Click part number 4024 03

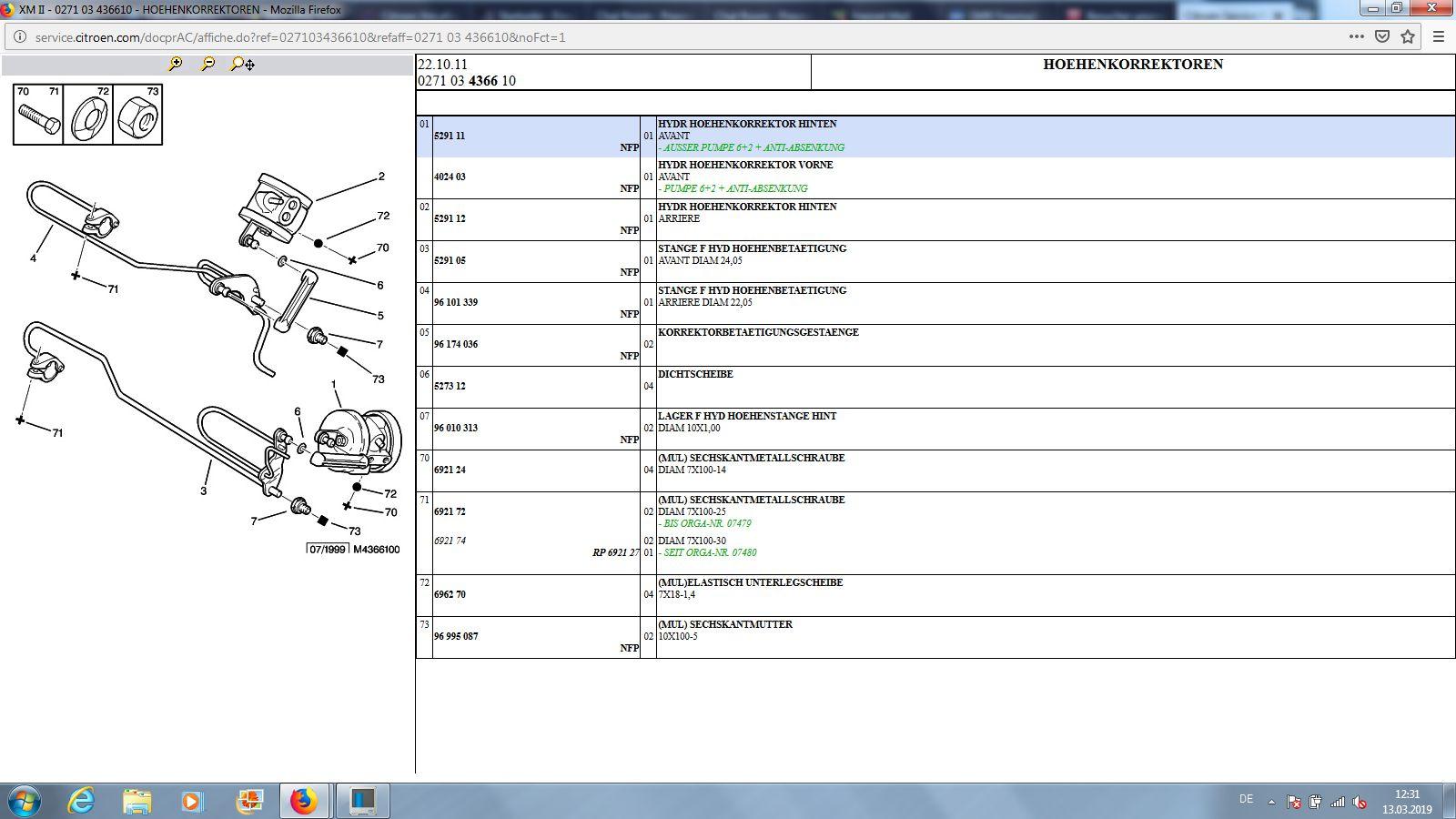tap(450, 177)
